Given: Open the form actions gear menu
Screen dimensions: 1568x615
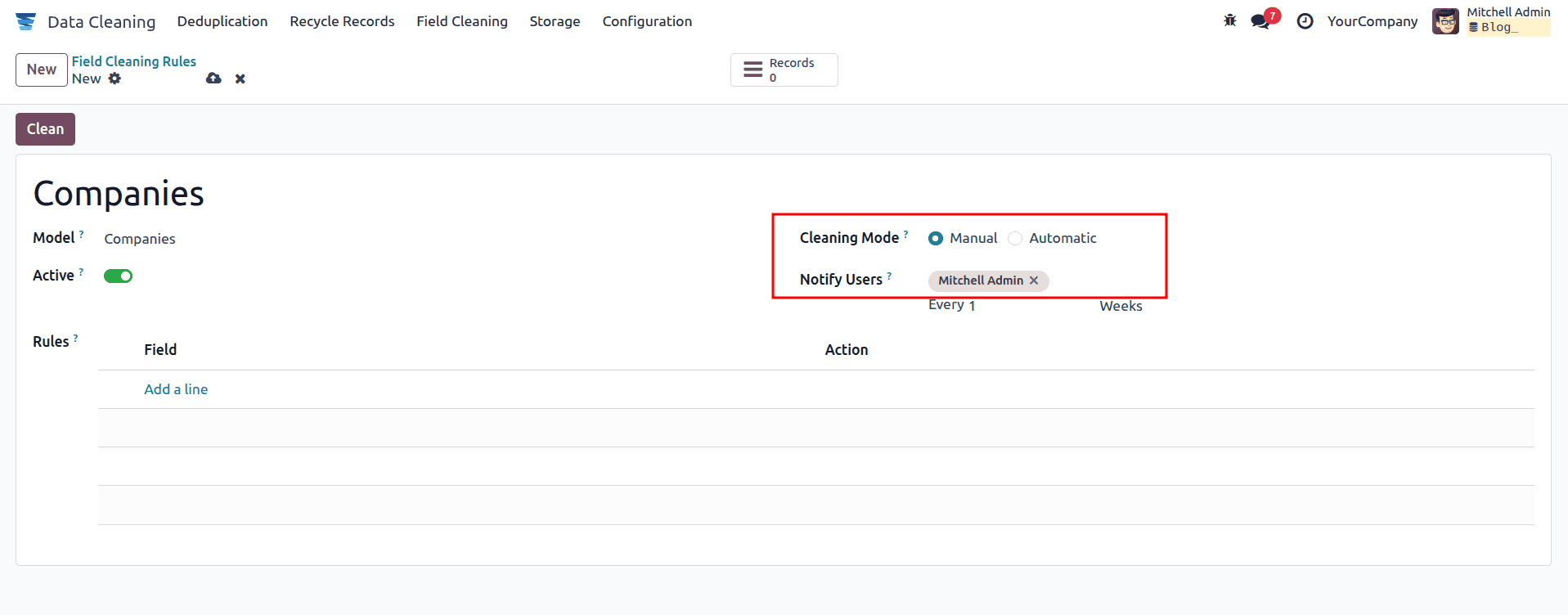Looking at the screenshot, I should [115, 79].
